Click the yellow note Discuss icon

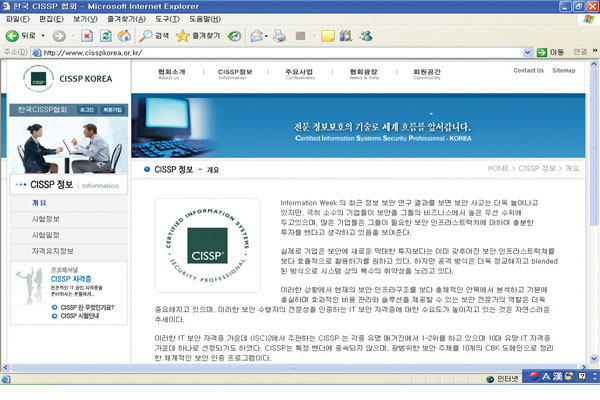coord(328,36)
